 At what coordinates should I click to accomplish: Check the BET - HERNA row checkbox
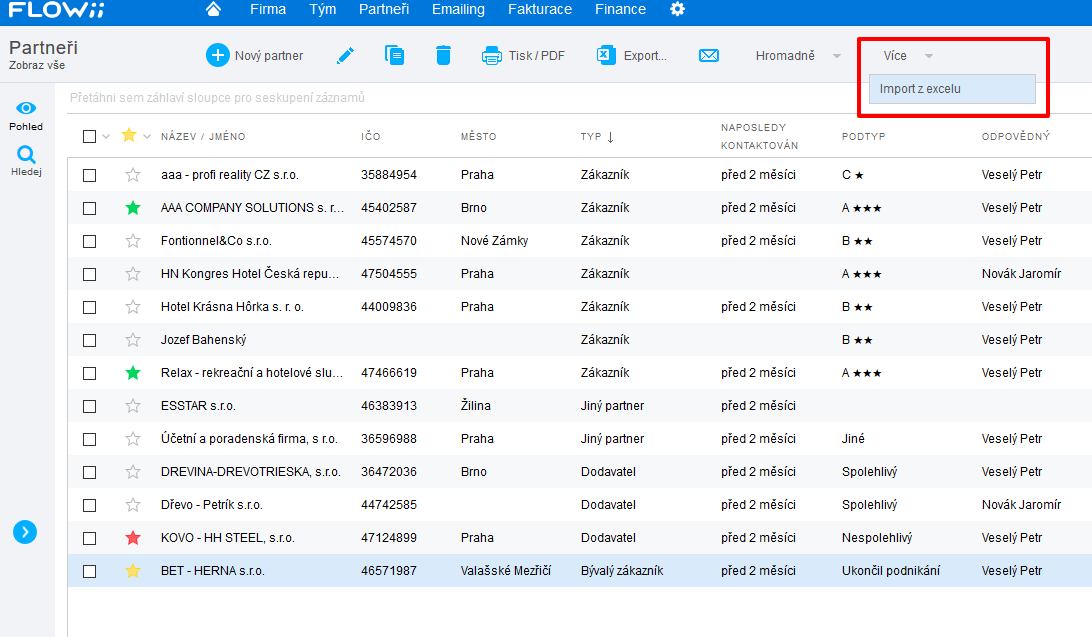(89, 572)
